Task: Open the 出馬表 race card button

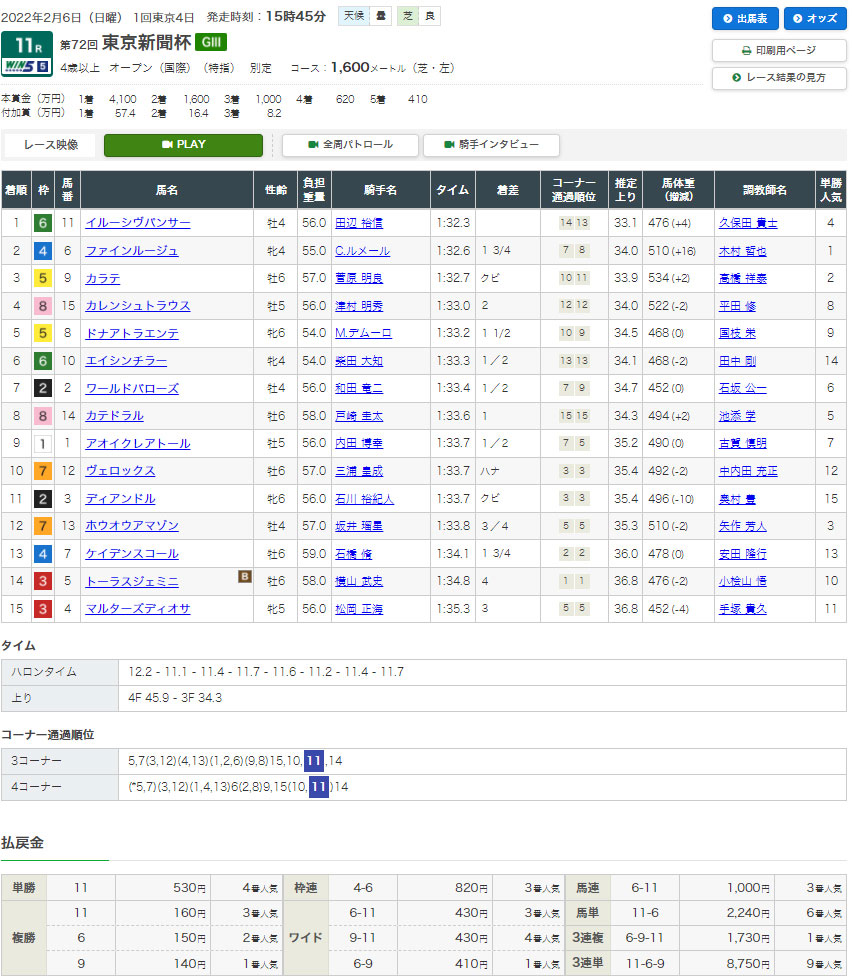Action: pos(745,19)
